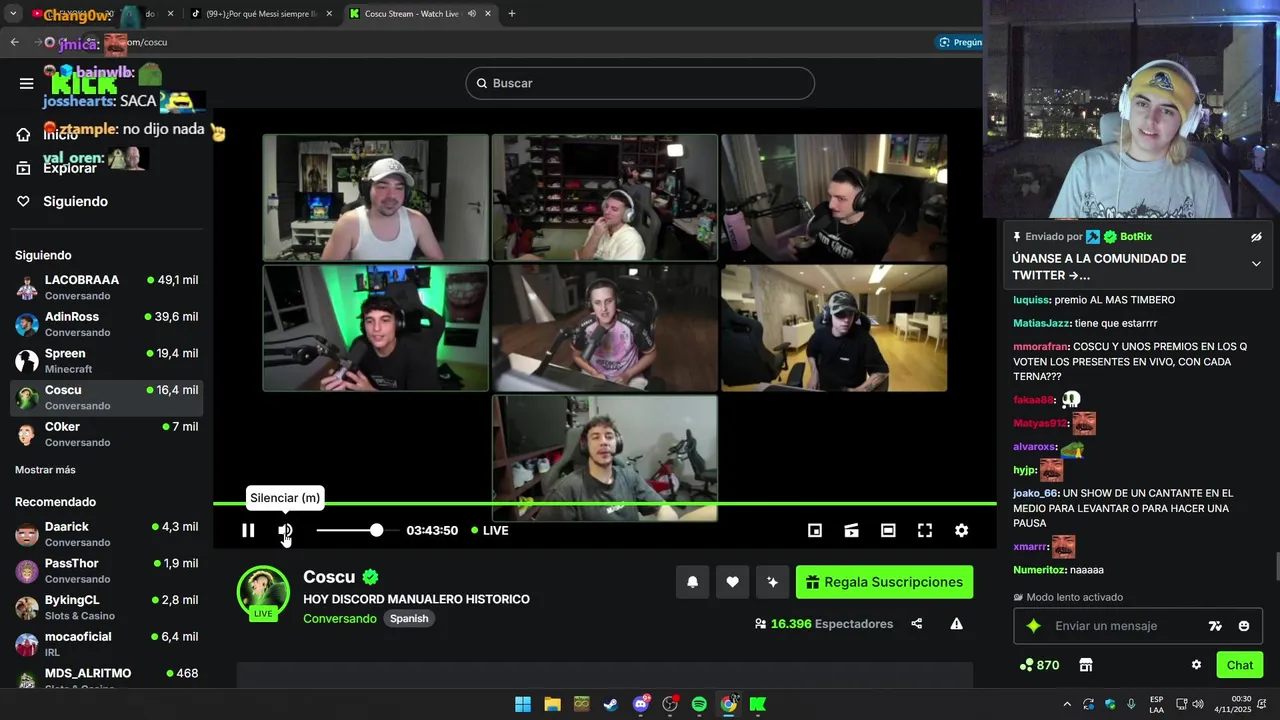Mute the Coscu Stream tab audio icon
The width and height of the screenshot is (1280, 720).
coord(471,14)
